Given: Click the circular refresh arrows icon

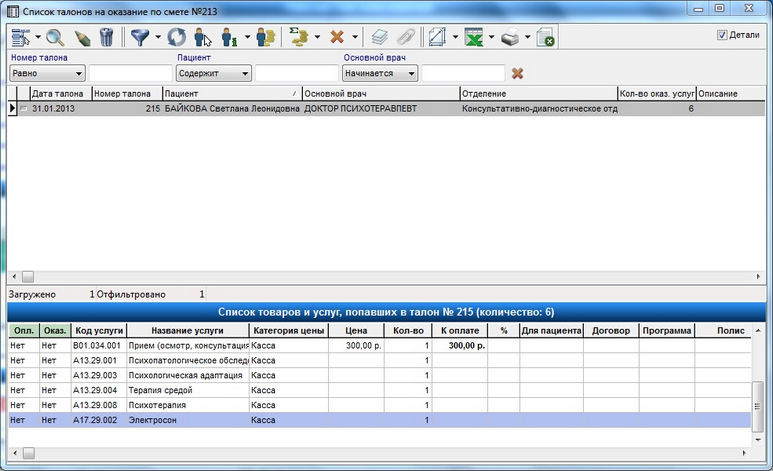Looking at the screenshot, I should coord(176,37).
